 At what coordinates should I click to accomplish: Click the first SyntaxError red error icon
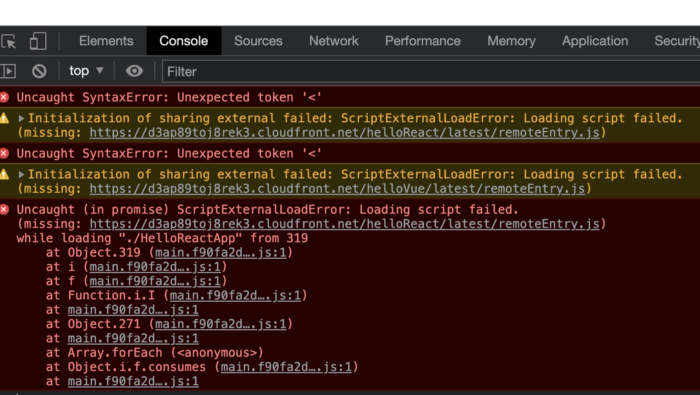pyautogui.click(x=4, y=97)
